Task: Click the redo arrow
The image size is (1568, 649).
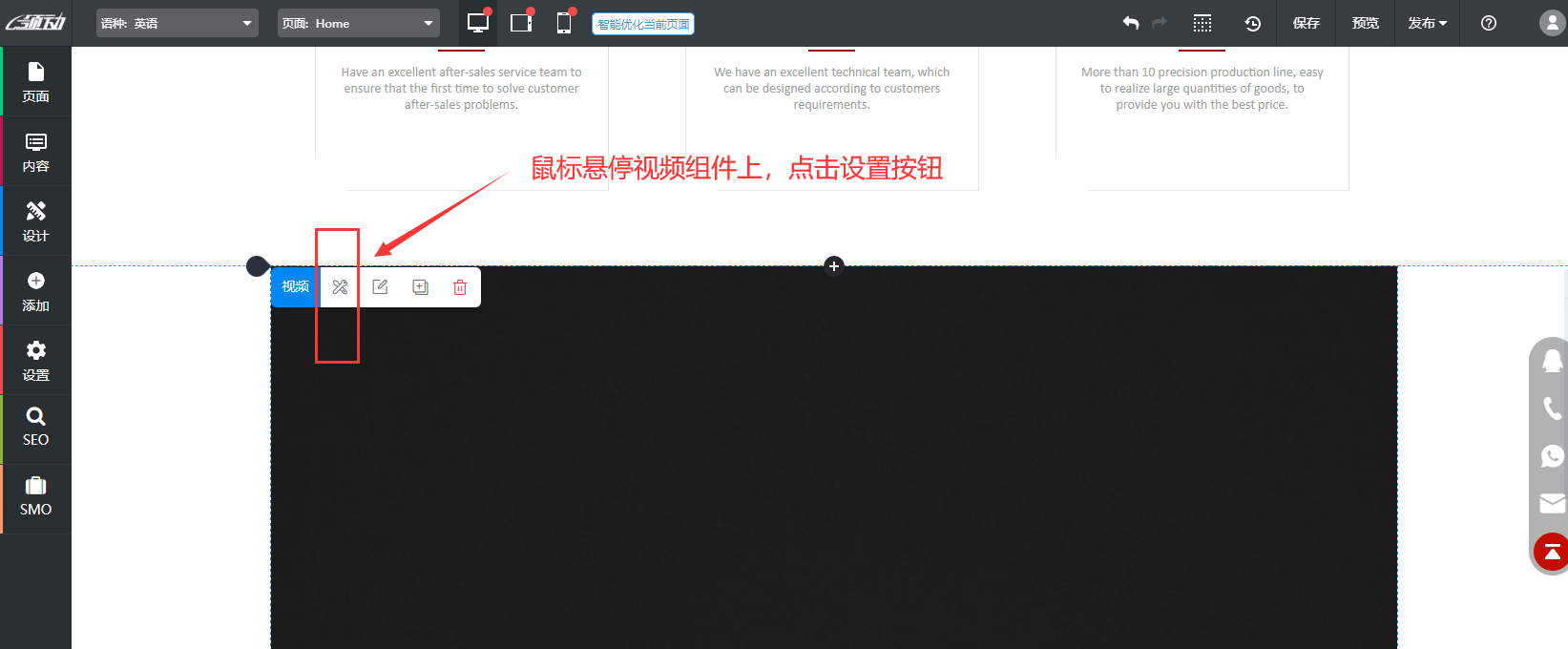Action: point(1160,23)
